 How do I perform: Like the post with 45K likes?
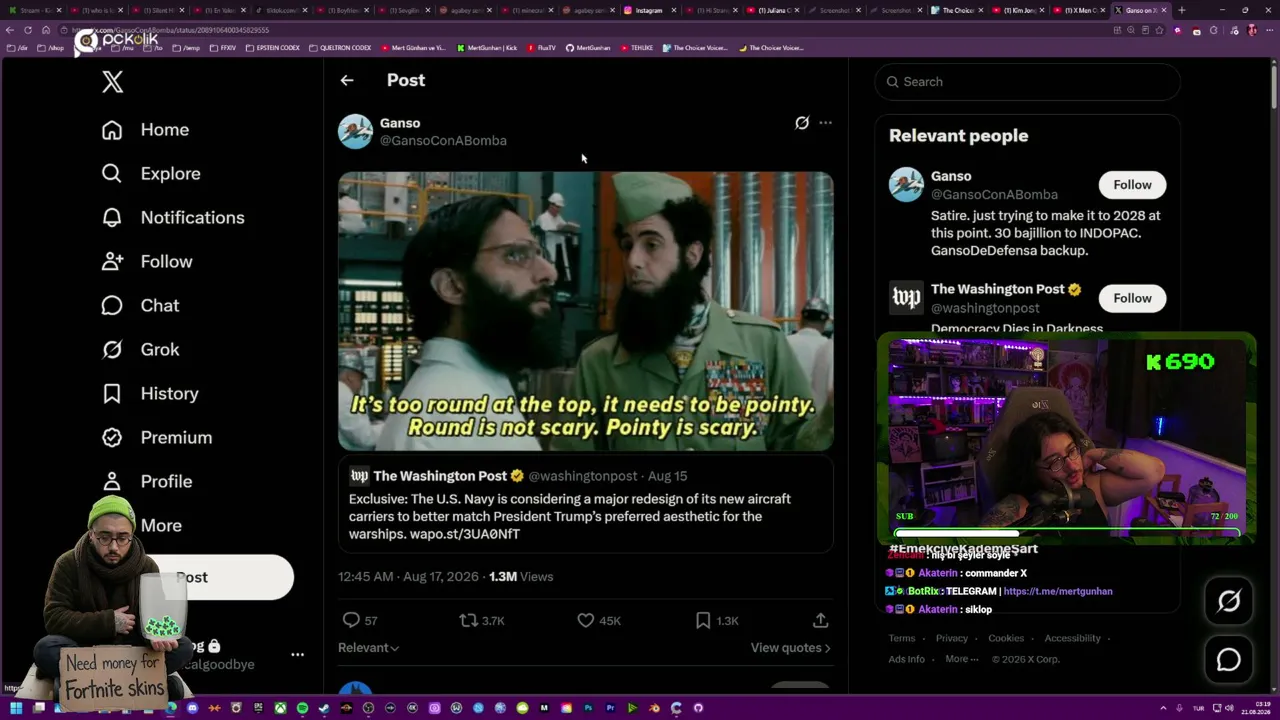pyautogui.click(x=586, y=621)
